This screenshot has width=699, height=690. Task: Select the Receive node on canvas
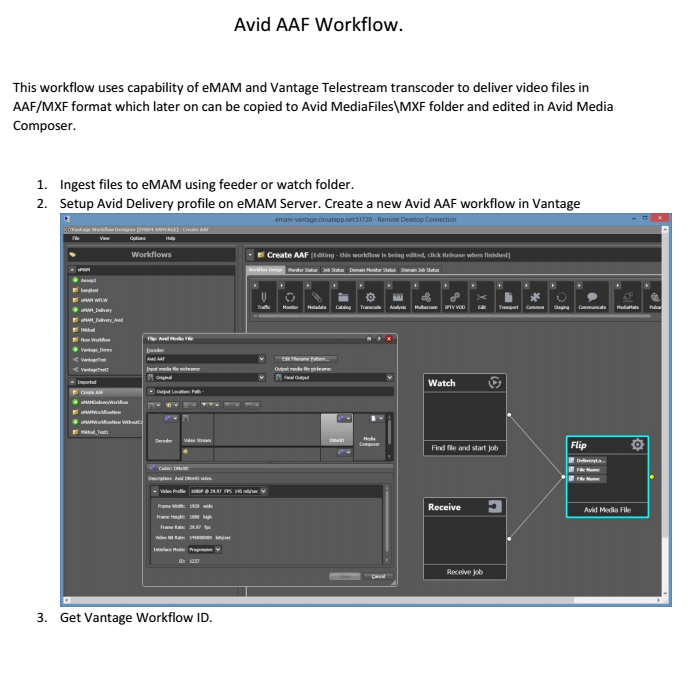coord(465,539)
